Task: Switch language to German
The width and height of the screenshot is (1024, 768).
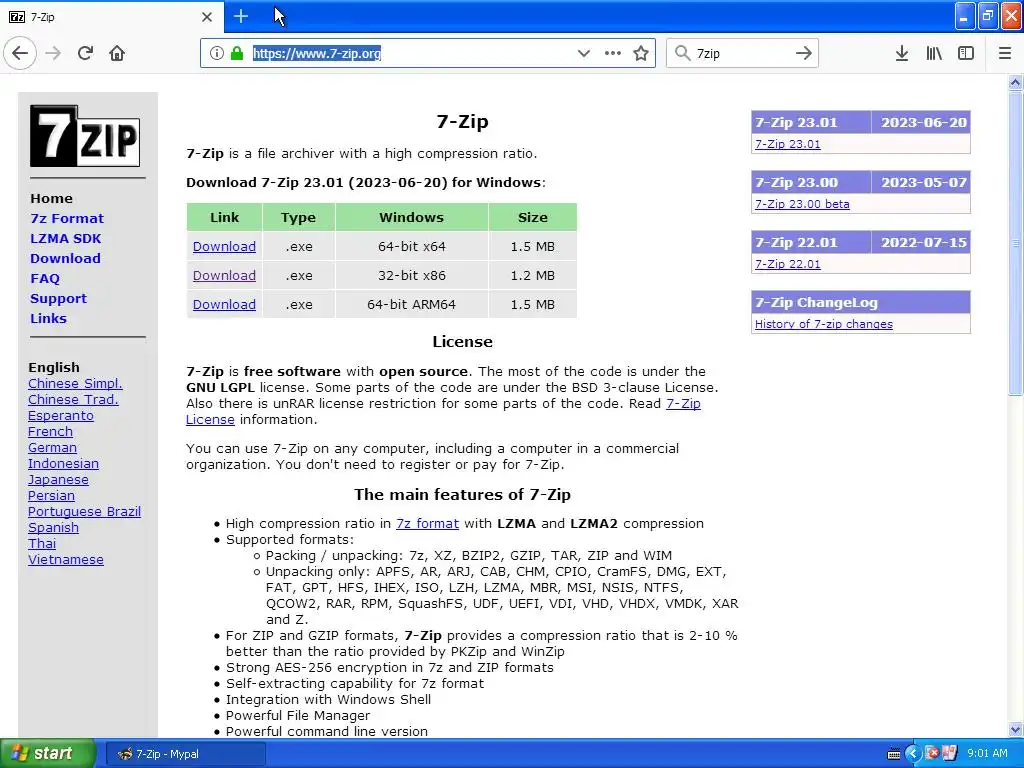Action: click(52, 448)
